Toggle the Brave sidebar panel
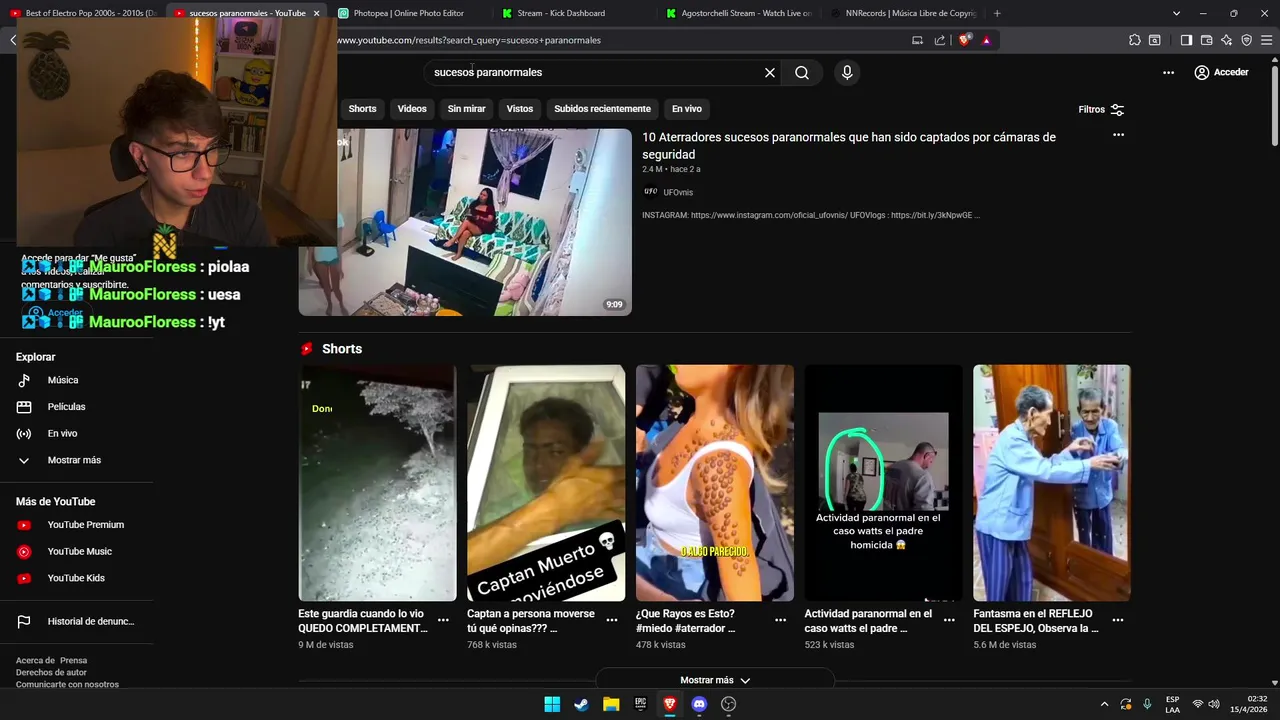 pos(1186,40)
